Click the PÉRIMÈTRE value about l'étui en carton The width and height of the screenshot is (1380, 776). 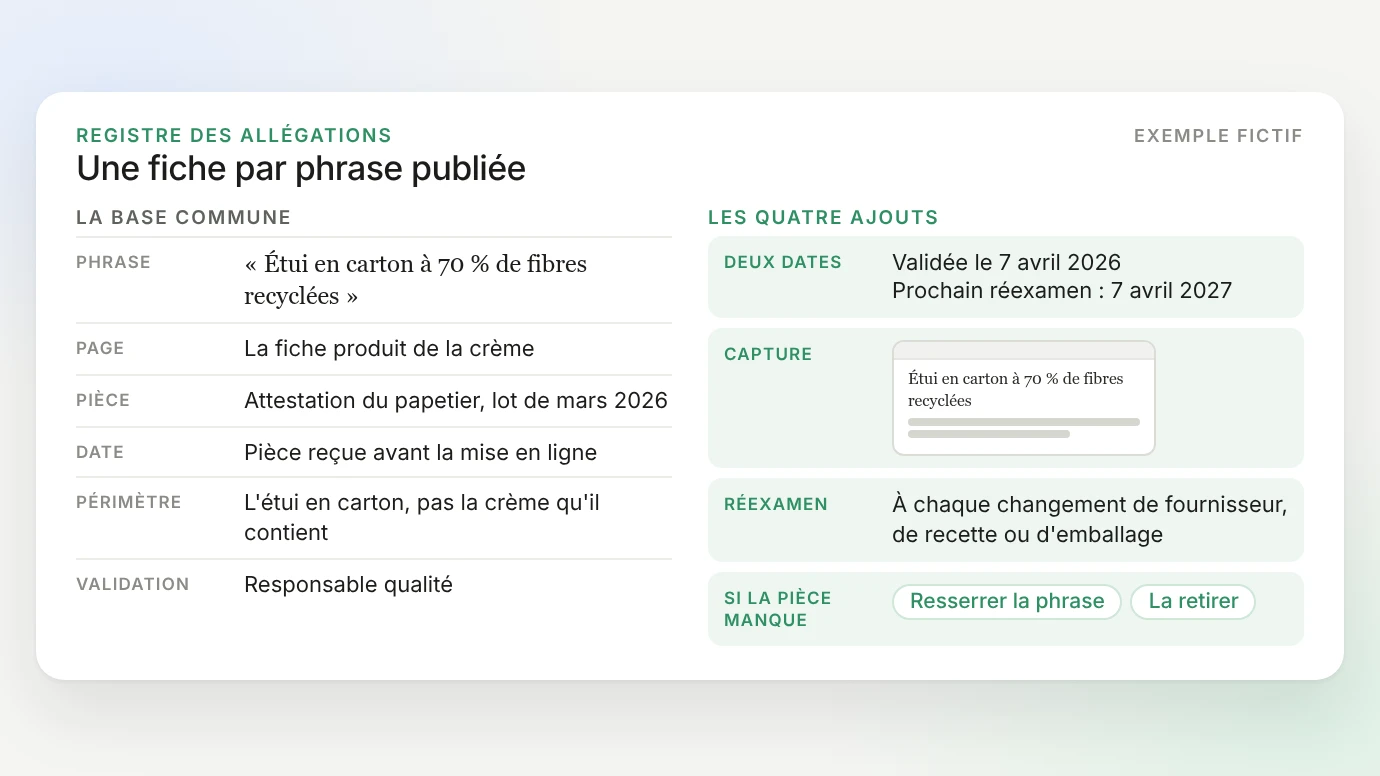[x=422, y=518]
